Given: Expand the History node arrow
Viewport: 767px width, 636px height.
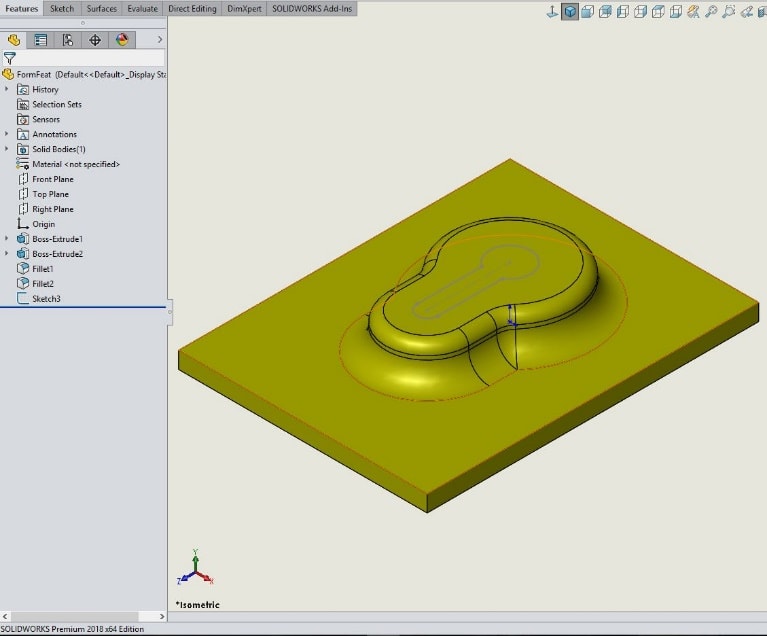Looking at the screenshot, I should click(7, 89).
